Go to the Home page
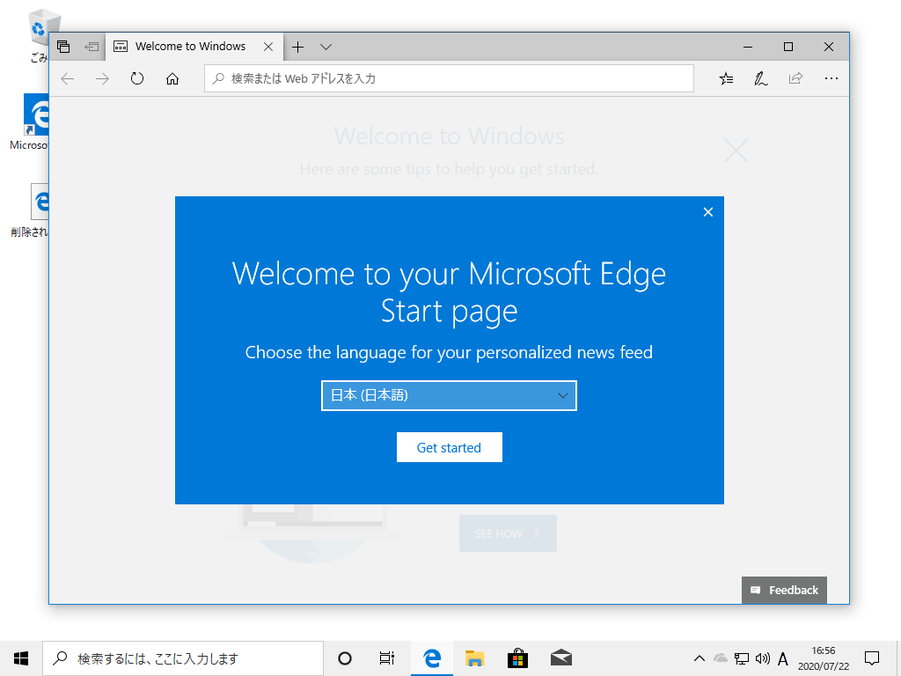901x676 pixels. tap(172, 79)
